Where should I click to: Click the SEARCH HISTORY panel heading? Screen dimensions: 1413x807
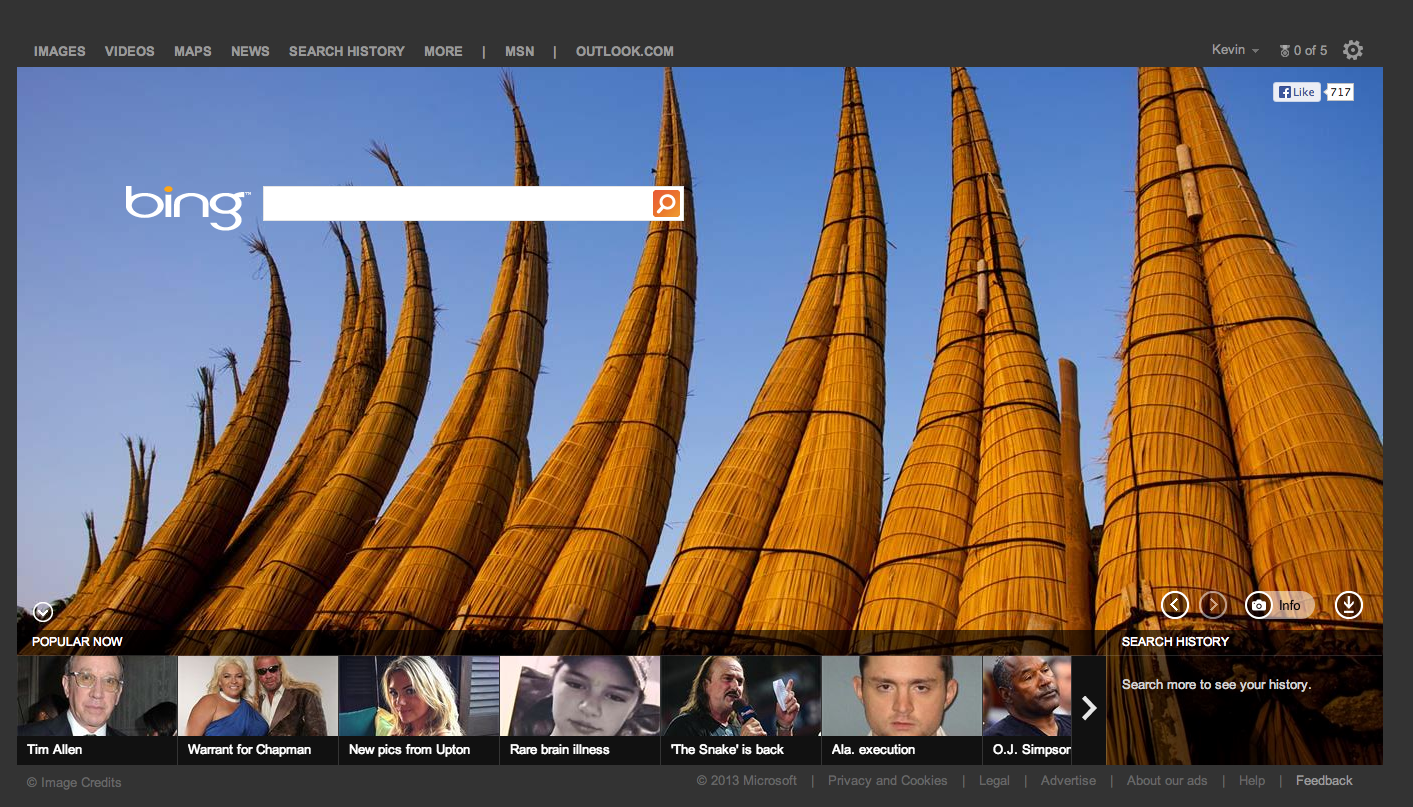[x=1175, y=641]
